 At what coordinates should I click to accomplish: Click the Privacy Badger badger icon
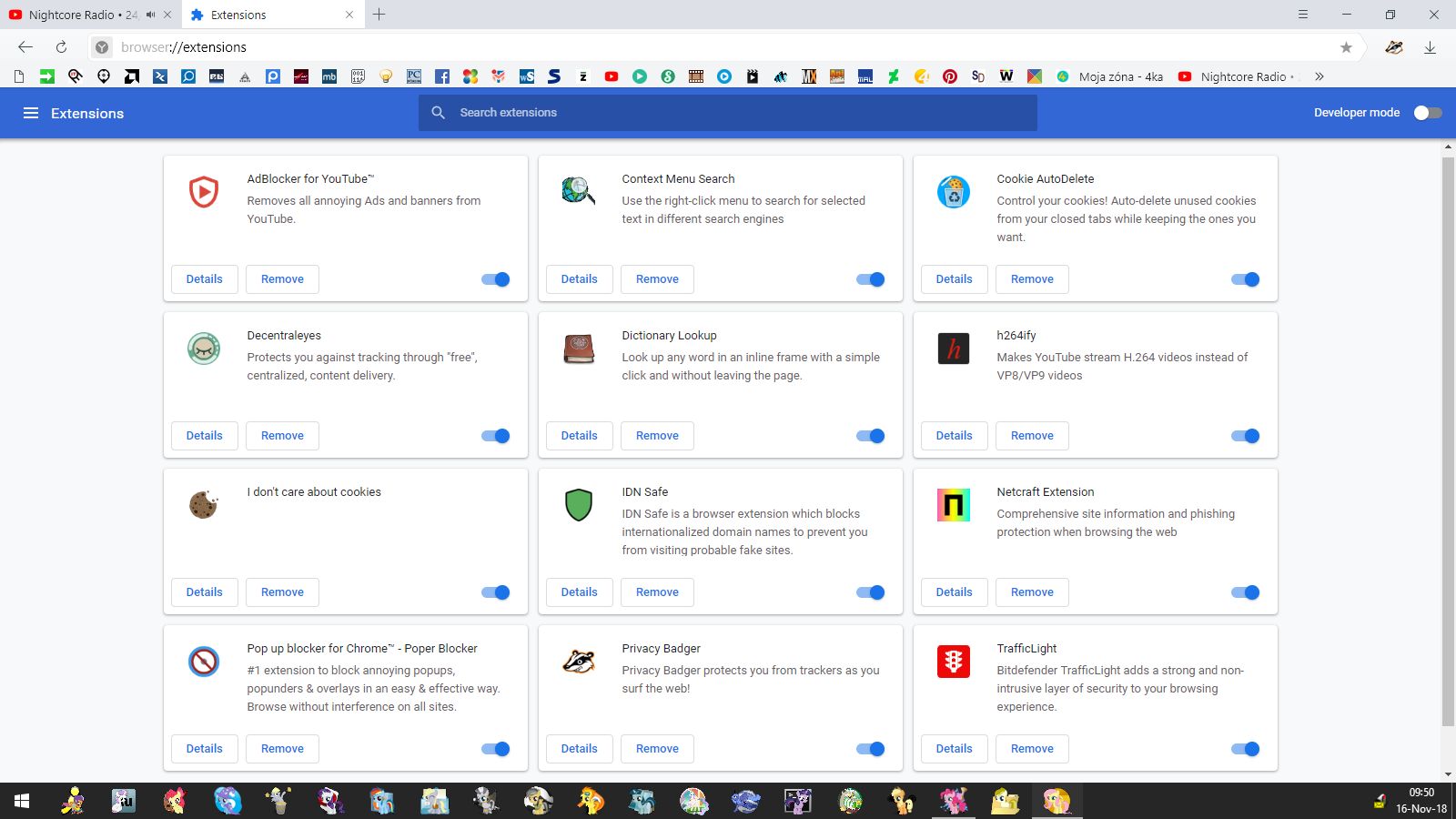pyautogui.click(x=579, y=662)
